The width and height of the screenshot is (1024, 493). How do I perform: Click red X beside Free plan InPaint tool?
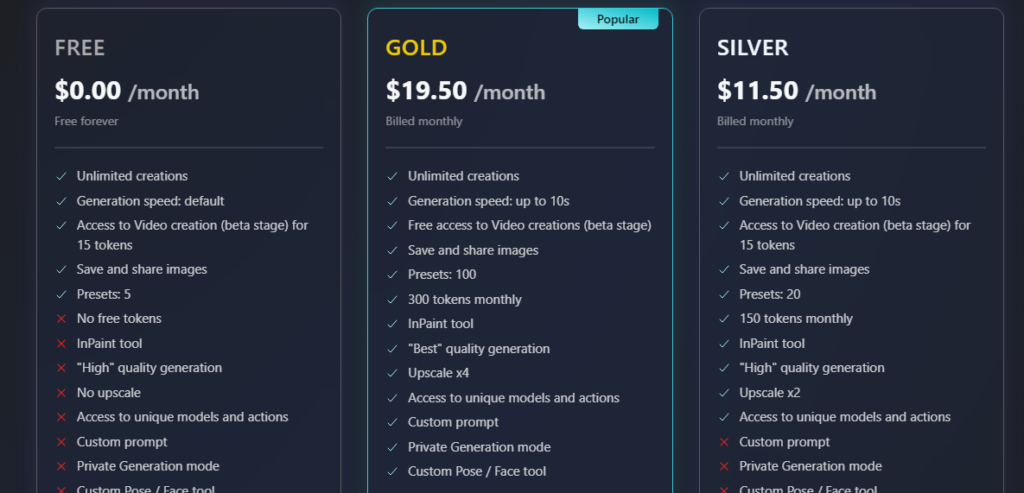(61, 343)
